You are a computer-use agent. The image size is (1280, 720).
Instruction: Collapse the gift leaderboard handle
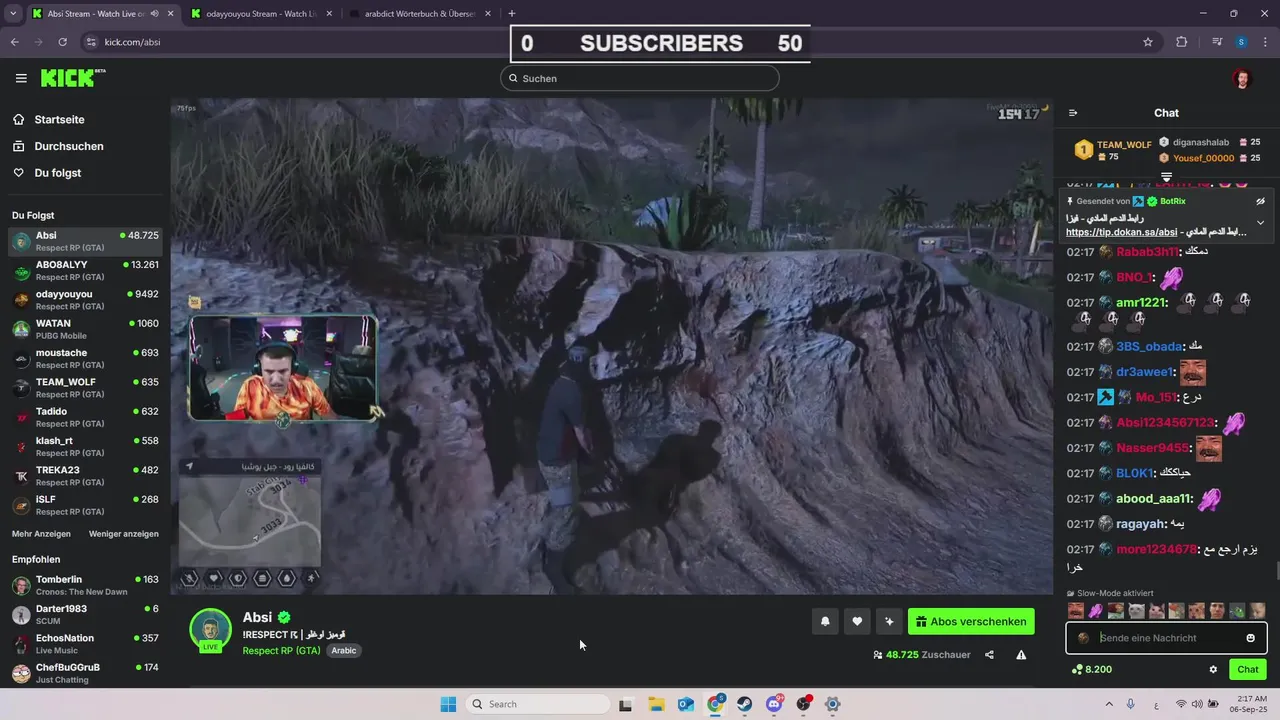1166,177
